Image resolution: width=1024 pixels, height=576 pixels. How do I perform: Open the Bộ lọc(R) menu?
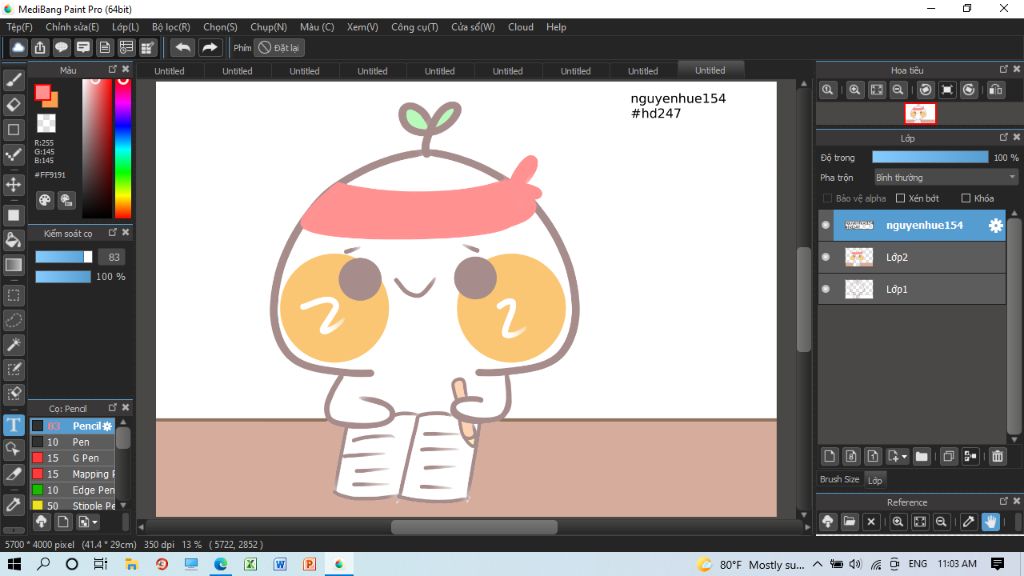(171, 27)
